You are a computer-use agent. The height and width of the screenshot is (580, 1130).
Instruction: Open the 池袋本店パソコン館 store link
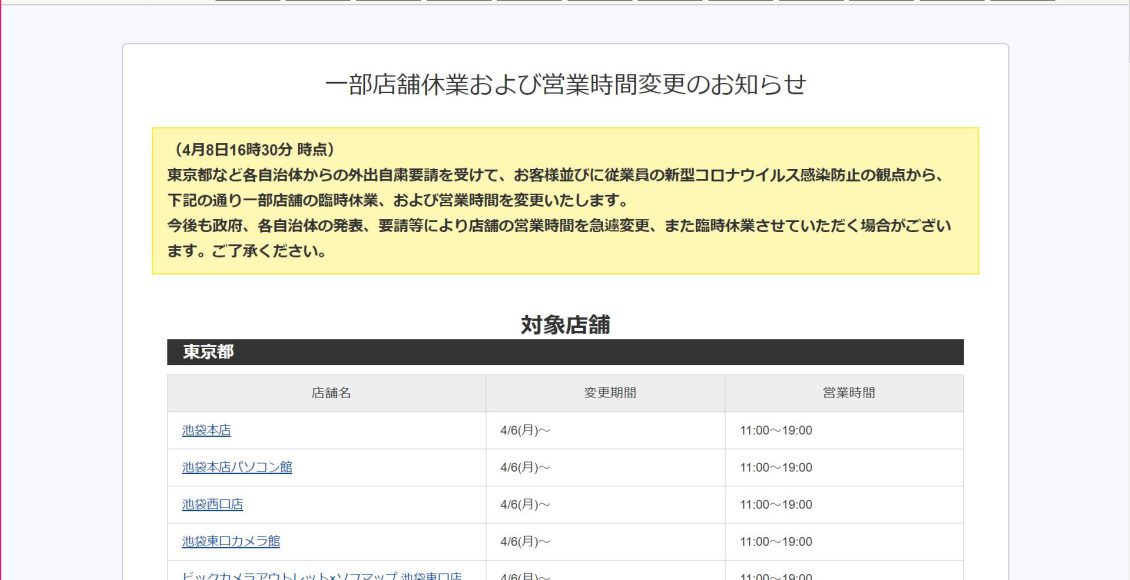237,467
